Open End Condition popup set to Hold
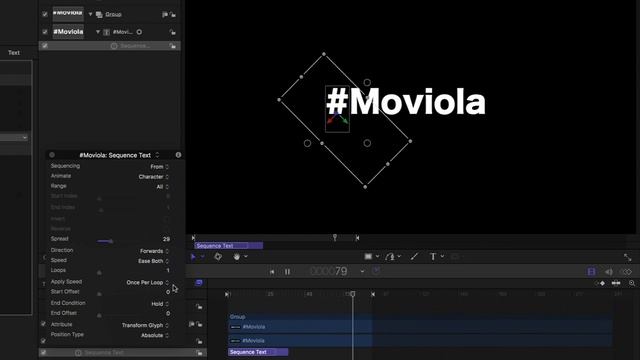This screenshot has height=360, width=640. (x=160, y=304)
